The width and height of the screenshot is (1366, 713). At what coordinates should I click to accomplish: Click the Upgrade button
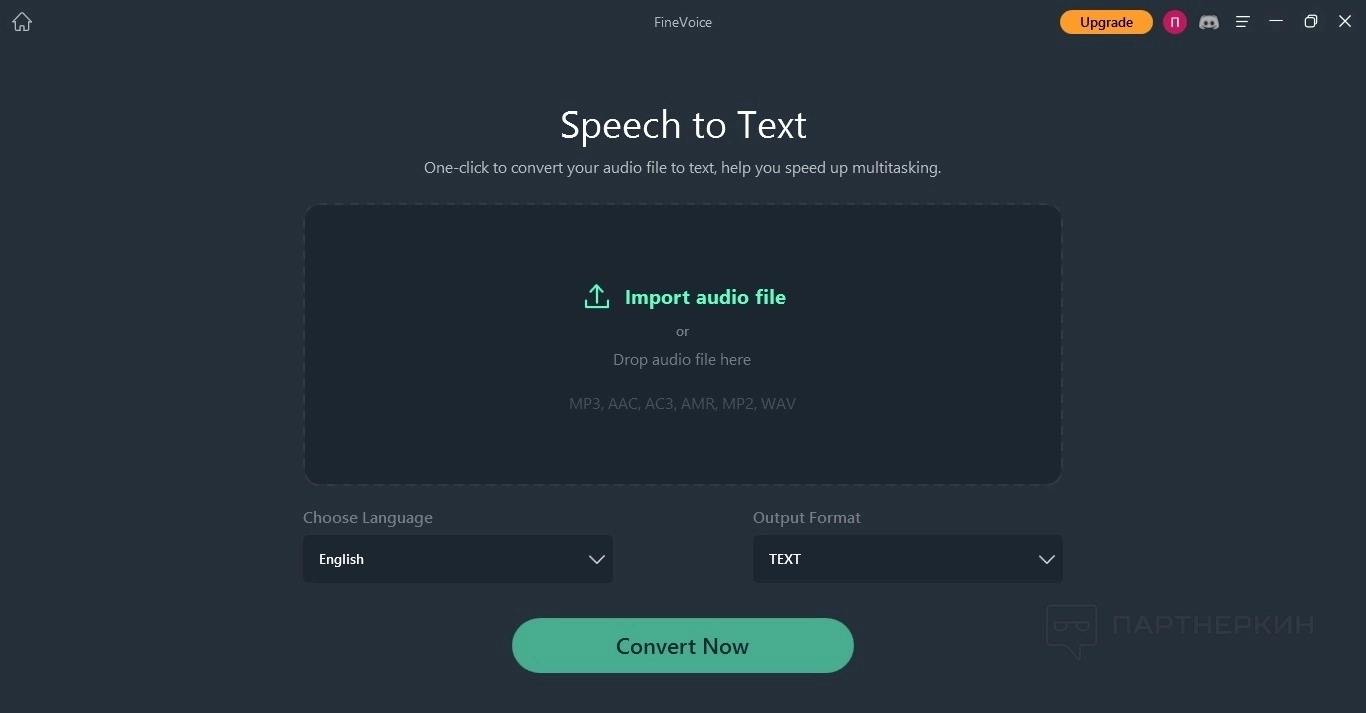point(1106,22)
